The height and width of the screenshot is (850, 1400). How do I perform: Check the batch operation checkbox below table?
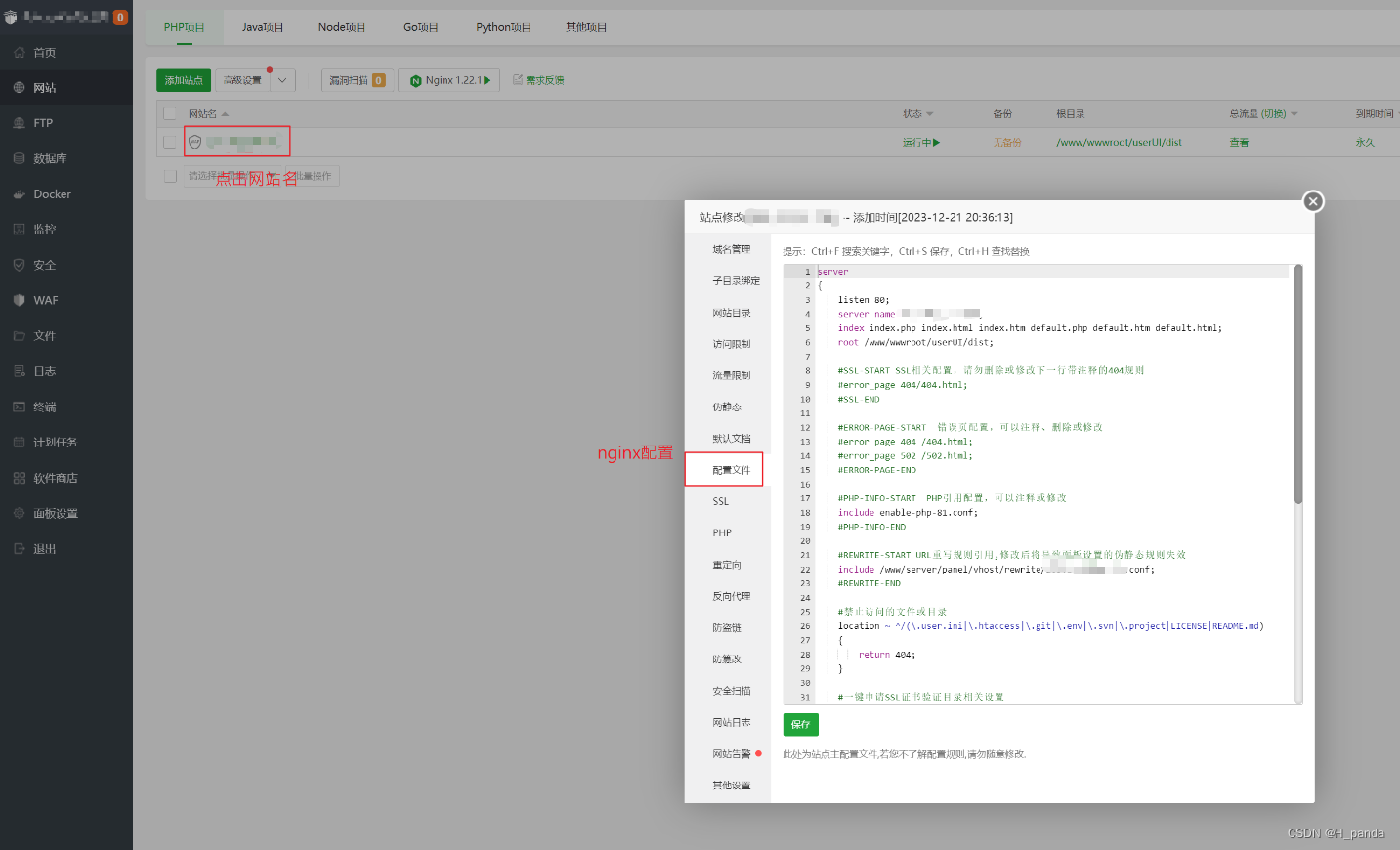click(170, 176)
